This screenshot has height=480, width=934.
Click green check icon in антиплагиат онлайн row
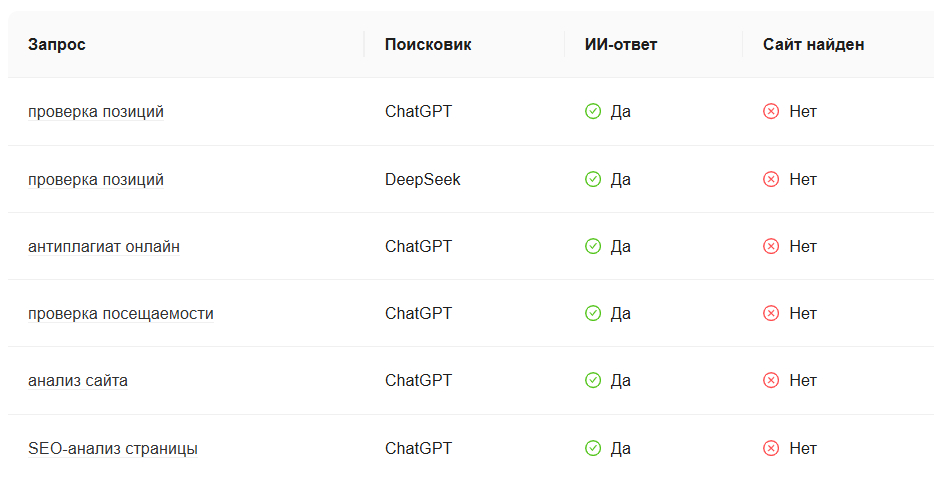click(593, 246)
